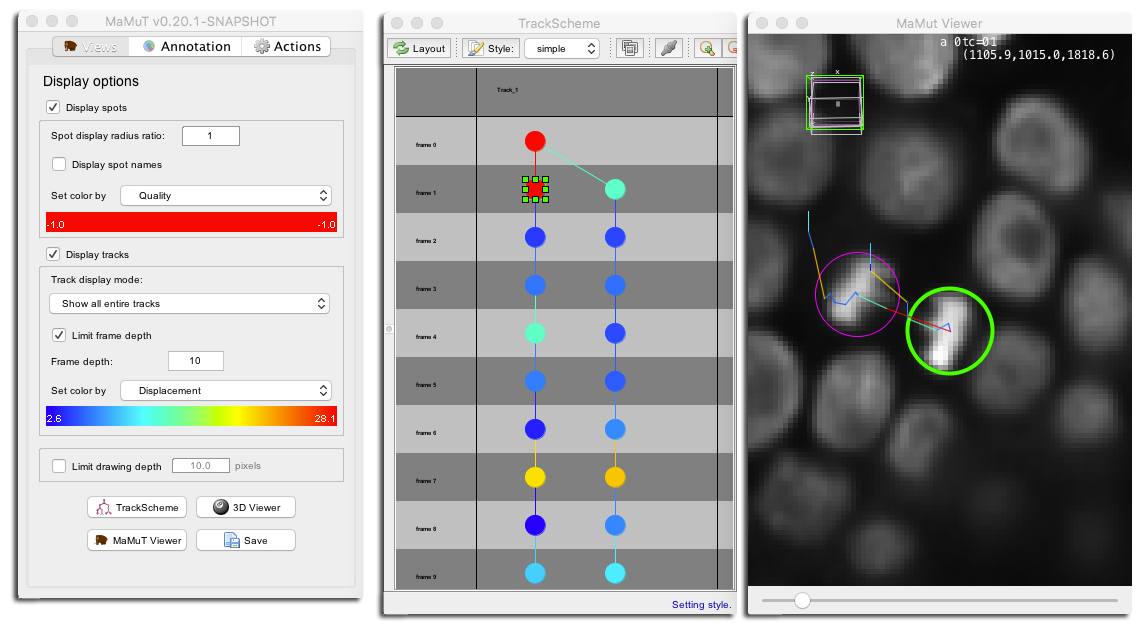The image size is (1146, 630).
Task: Open the style dropdown set to simple
Action: [x=562, y=48]
